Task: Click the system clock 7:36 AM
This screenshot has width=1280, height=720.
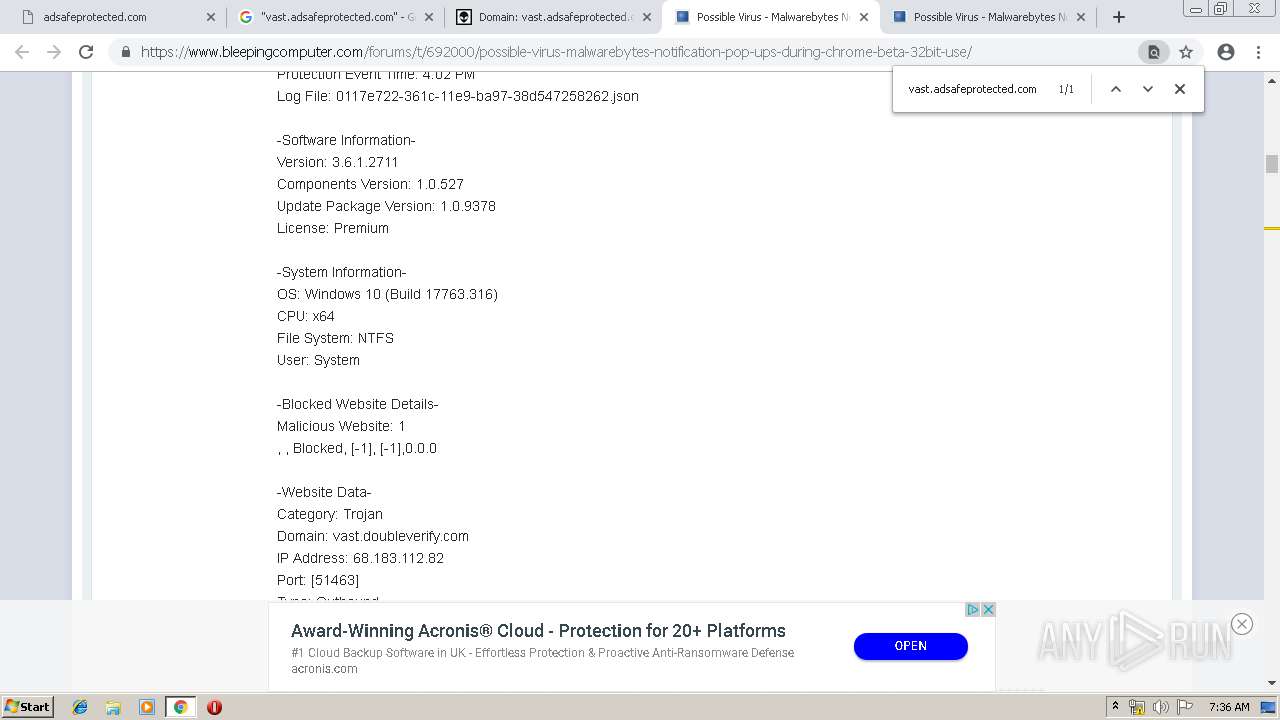Action: [1229, 707]
